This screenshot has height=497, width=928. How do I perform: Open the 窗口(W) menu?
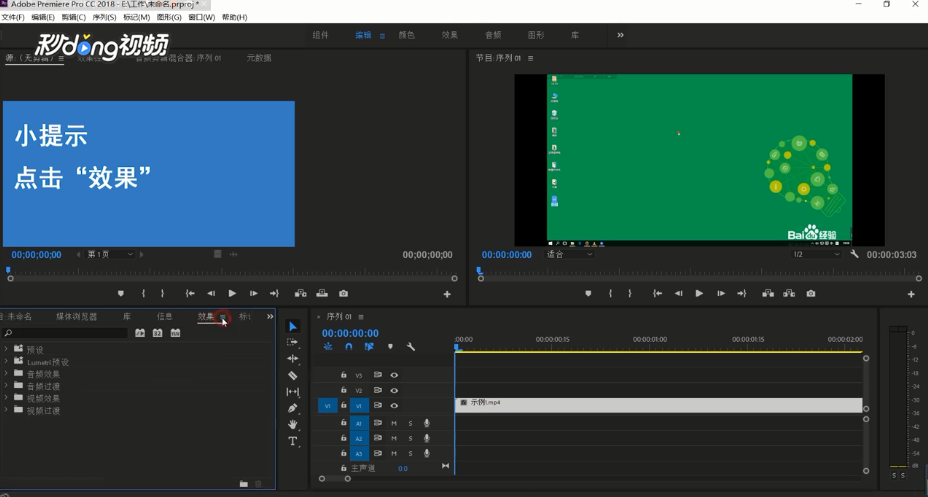(201, 17)
